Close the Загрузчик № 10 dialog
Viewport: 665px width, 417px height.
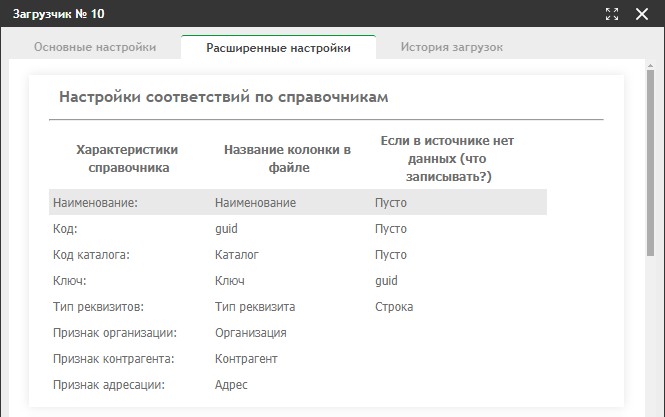point(642,14)
